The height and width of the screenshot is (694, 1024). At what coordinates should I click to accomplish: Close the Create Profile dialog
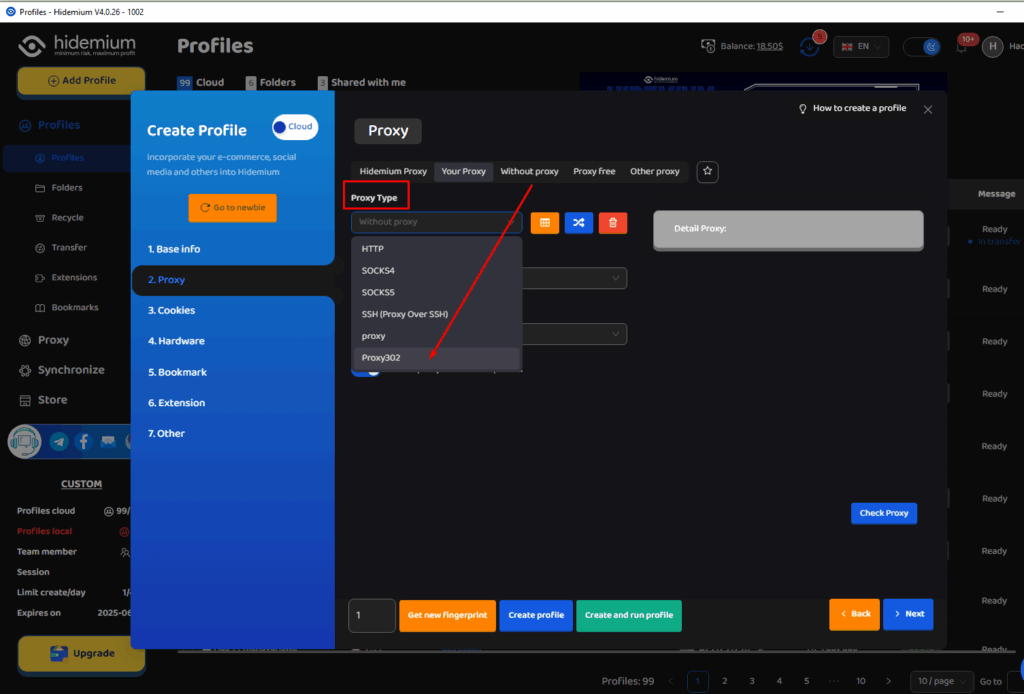click(x=928, y=110)
